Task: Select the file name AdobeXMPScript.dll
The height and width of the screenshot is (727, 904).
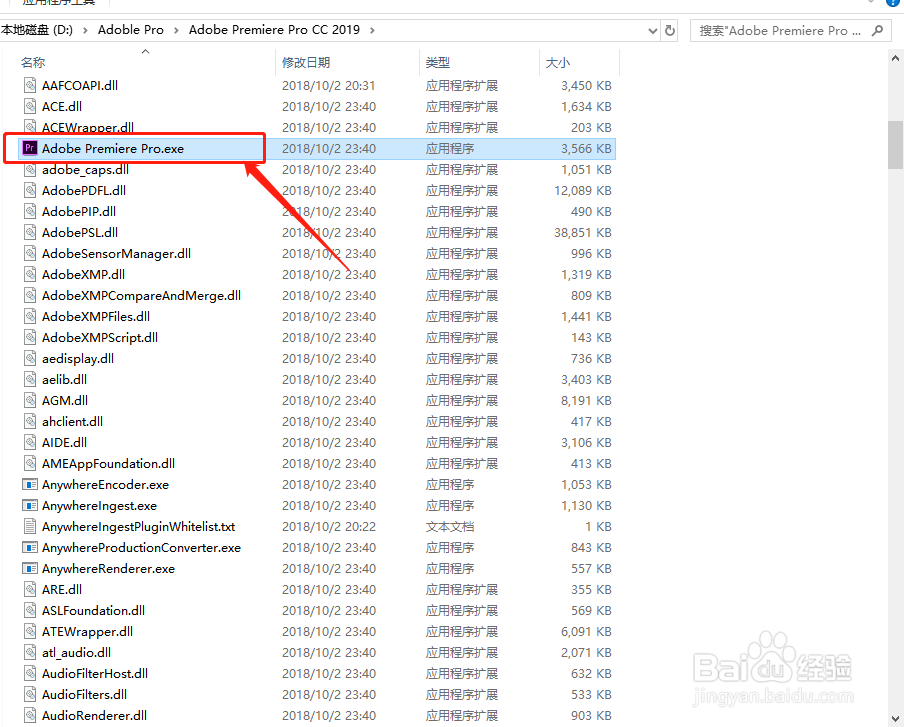Action: click(100, 337)
